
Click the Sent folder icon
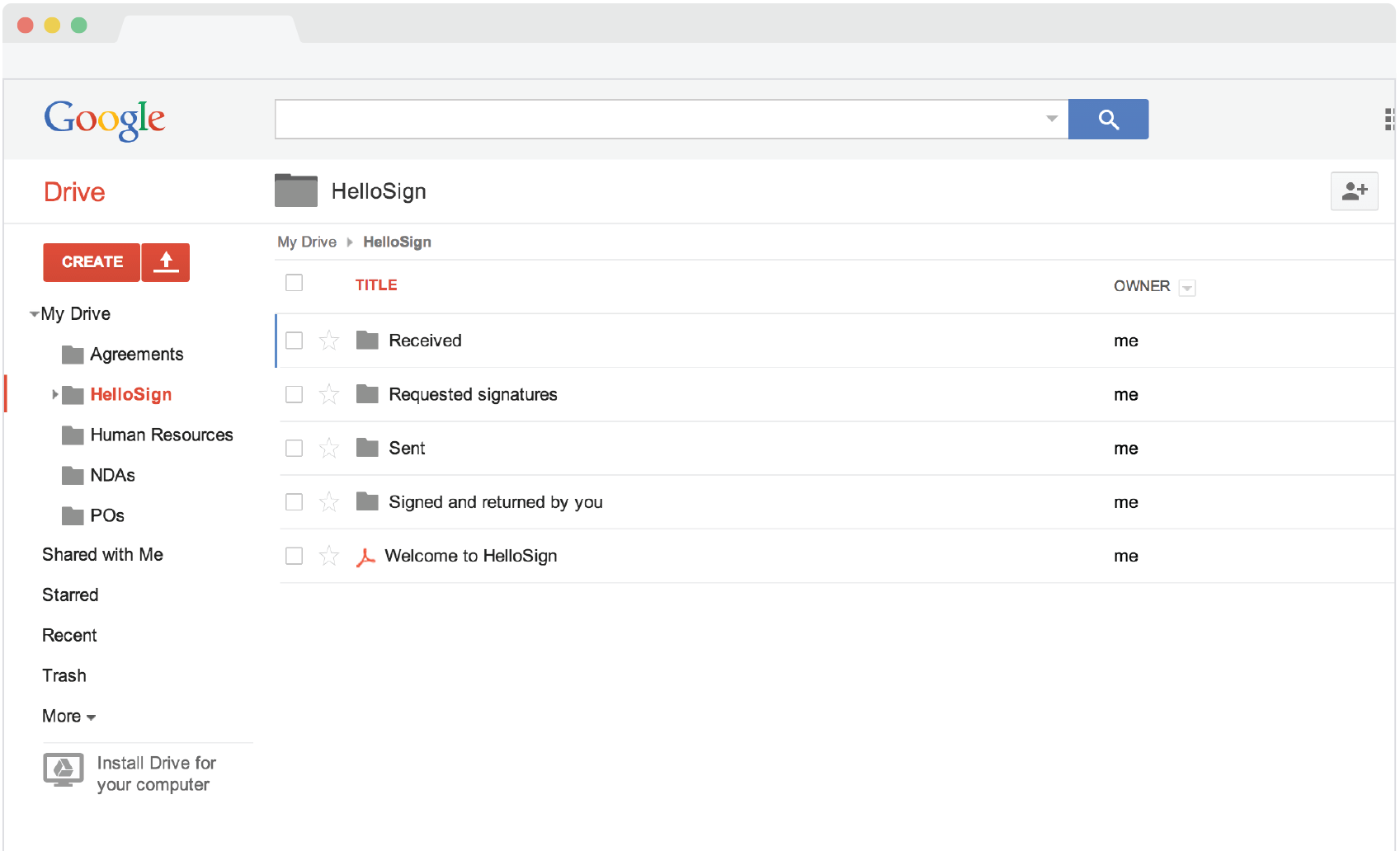click(367, 447)
